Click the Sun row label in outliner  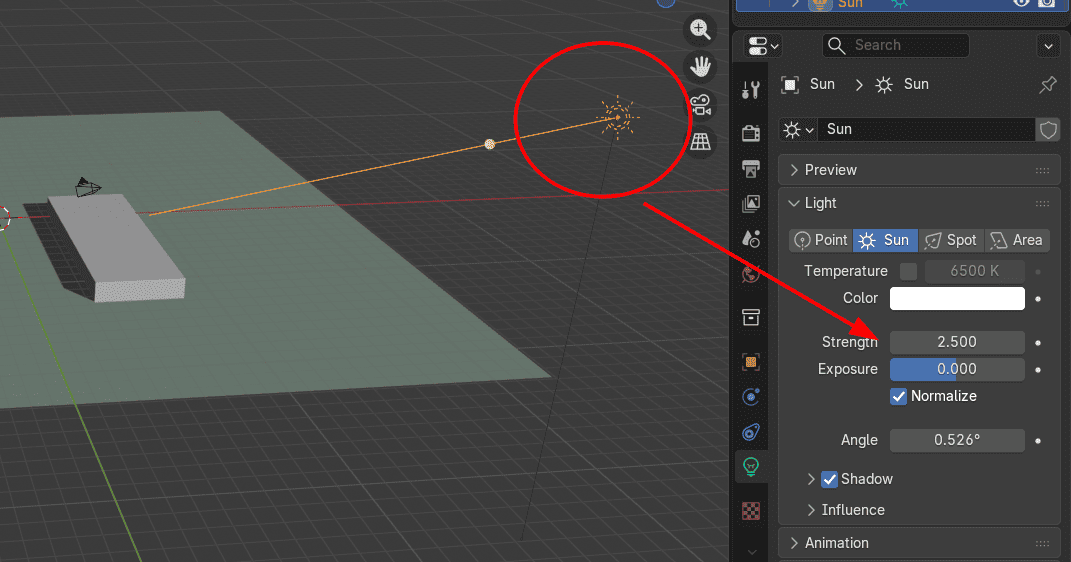tap(850, 3)
